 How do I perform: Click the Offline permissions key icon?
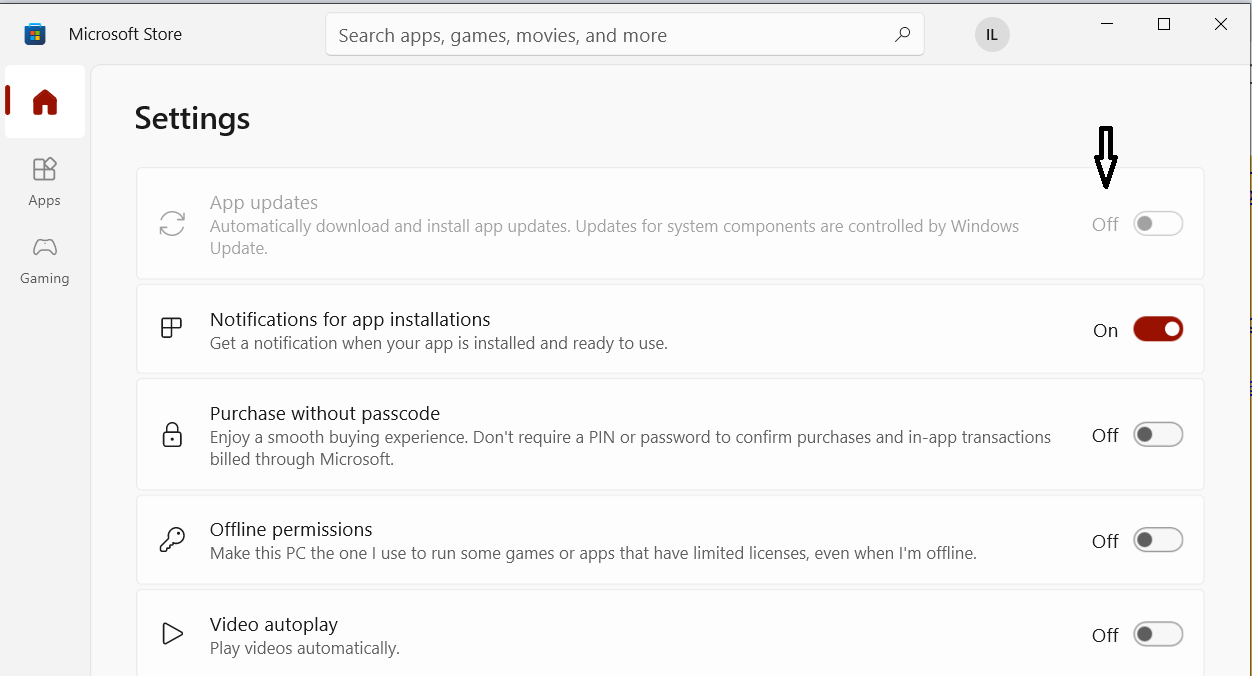click(x=172, y=540)
